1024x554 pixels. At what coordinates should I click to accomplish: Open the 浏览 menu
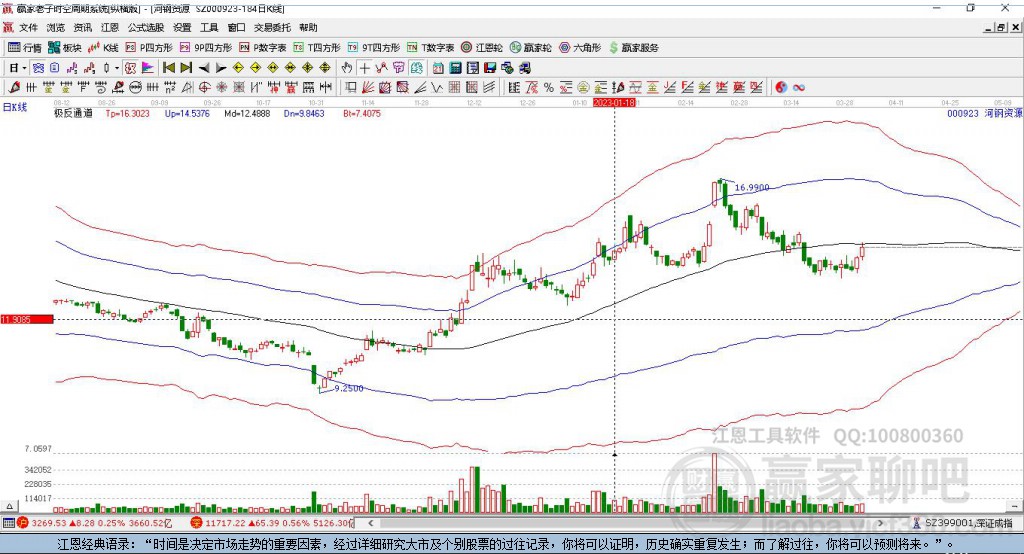pyautogui.click(x=56, y=27)
